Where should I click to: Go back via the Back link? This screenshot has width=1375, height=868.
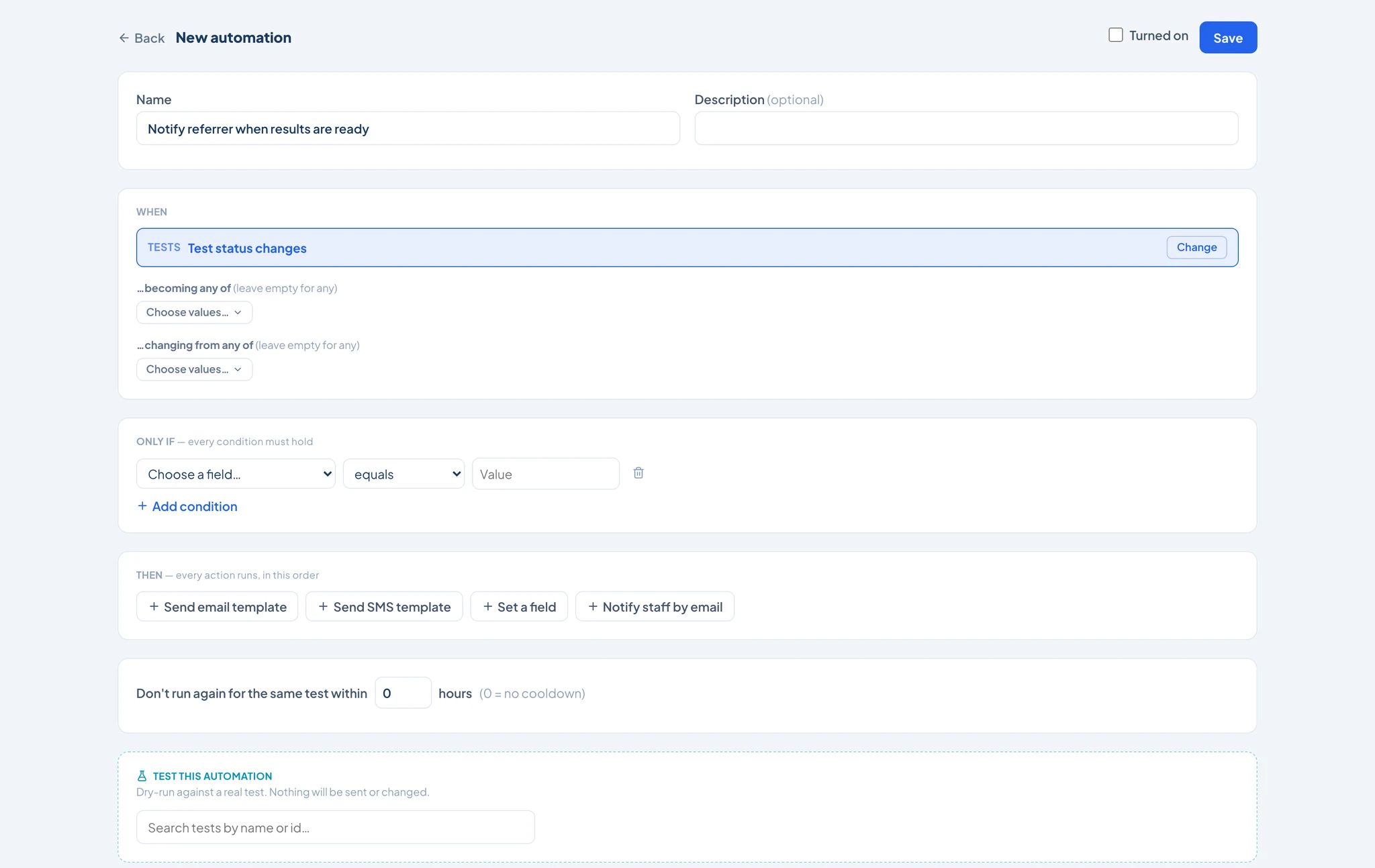142,38
